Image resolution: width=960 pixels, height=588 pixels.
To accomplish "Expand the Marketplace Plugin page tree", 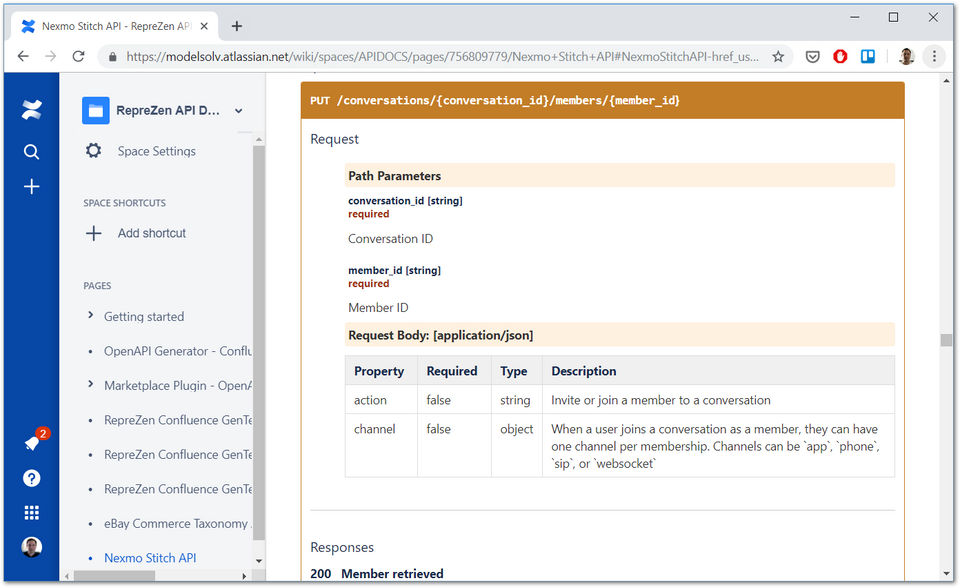I will [x=91, y=385].
